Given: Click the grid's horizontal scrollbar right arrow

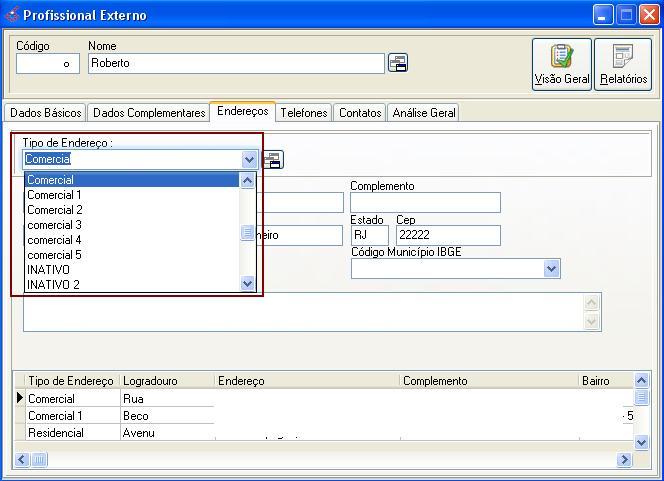Looking at the screenshot, I should tap(624, 460).
